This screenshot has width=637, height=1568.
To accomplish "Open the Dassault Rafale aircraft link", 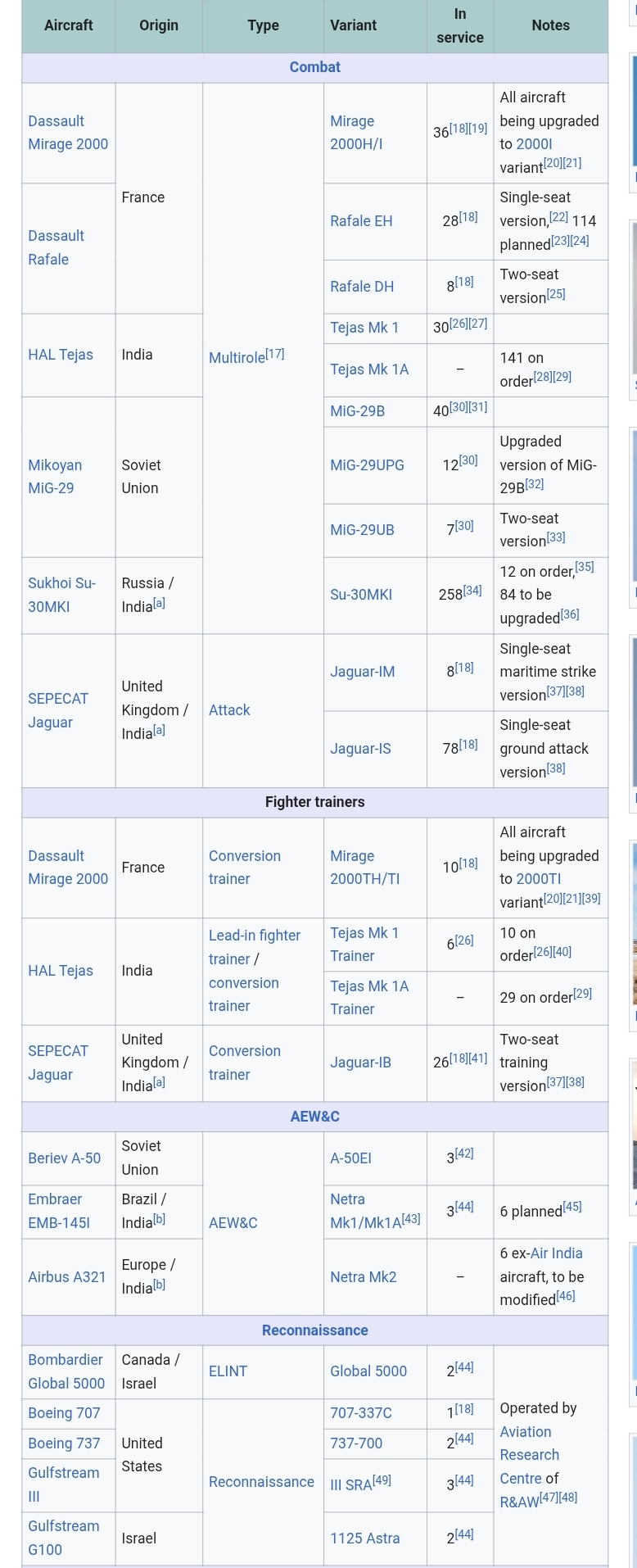I will coord(56,247).
